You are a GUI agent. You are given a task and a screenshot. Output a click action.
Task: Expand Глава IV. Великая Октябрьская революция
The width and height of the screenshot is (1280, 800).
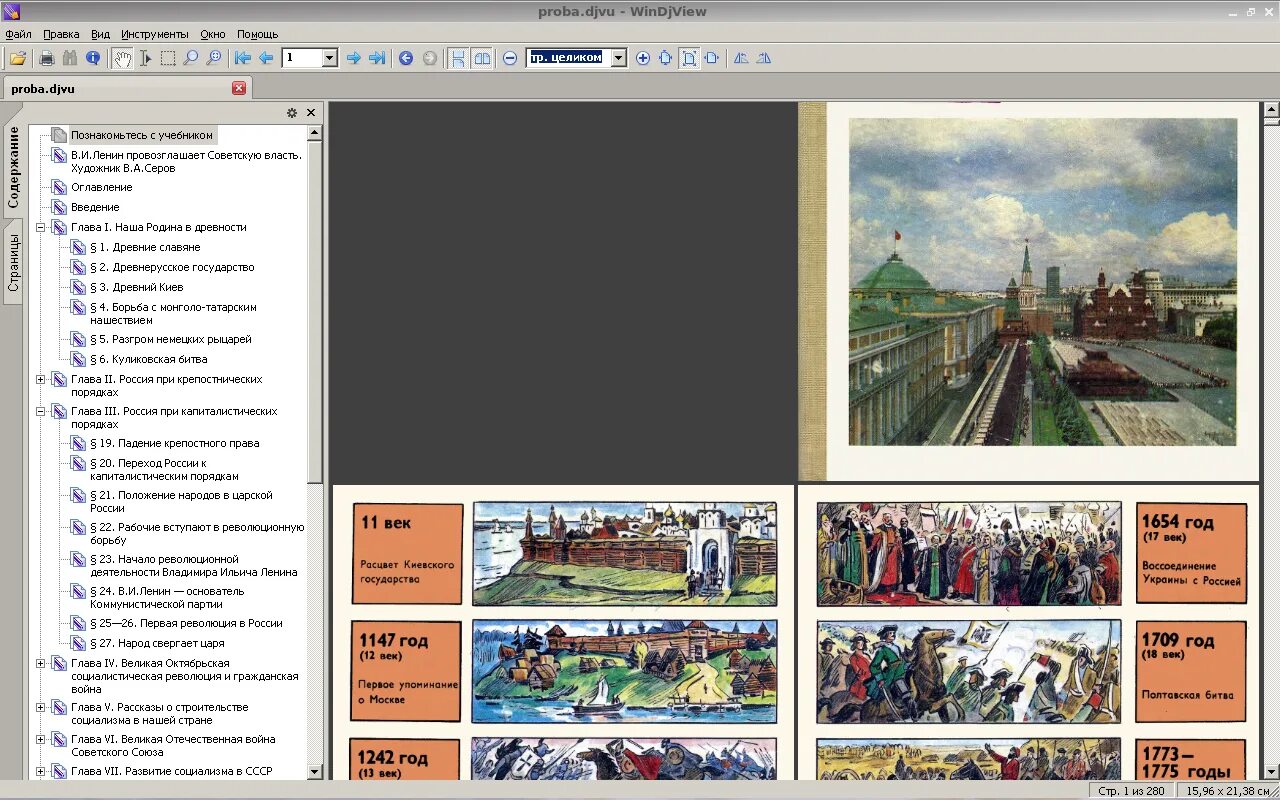point(41,663)
